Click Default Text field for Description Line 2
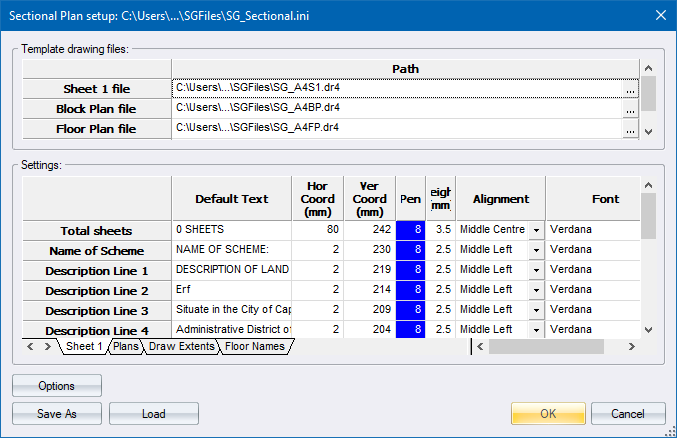This screenshot has height=438, width=677. 231,290
